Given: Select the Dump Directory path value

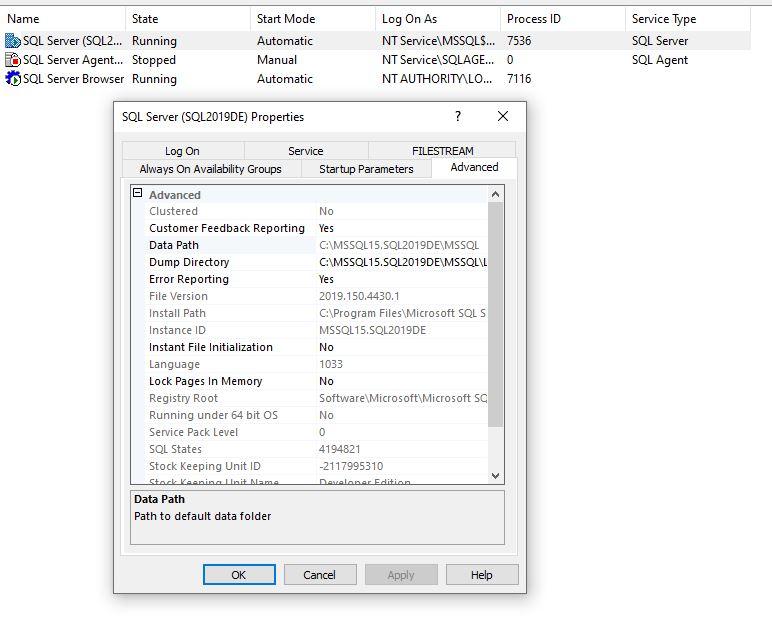Looking at the screenshot, I should 402,262.
